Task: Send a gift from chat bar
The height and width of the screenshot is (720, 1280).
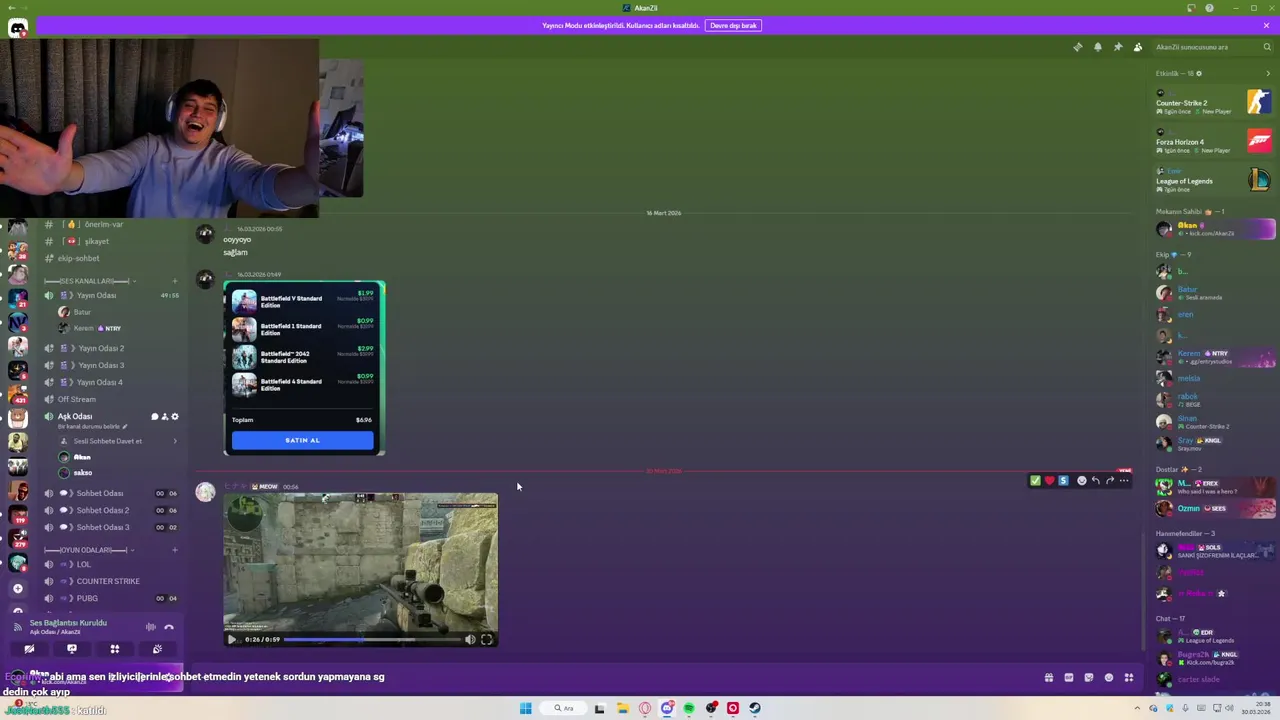Action: [x=1048, y=677]
